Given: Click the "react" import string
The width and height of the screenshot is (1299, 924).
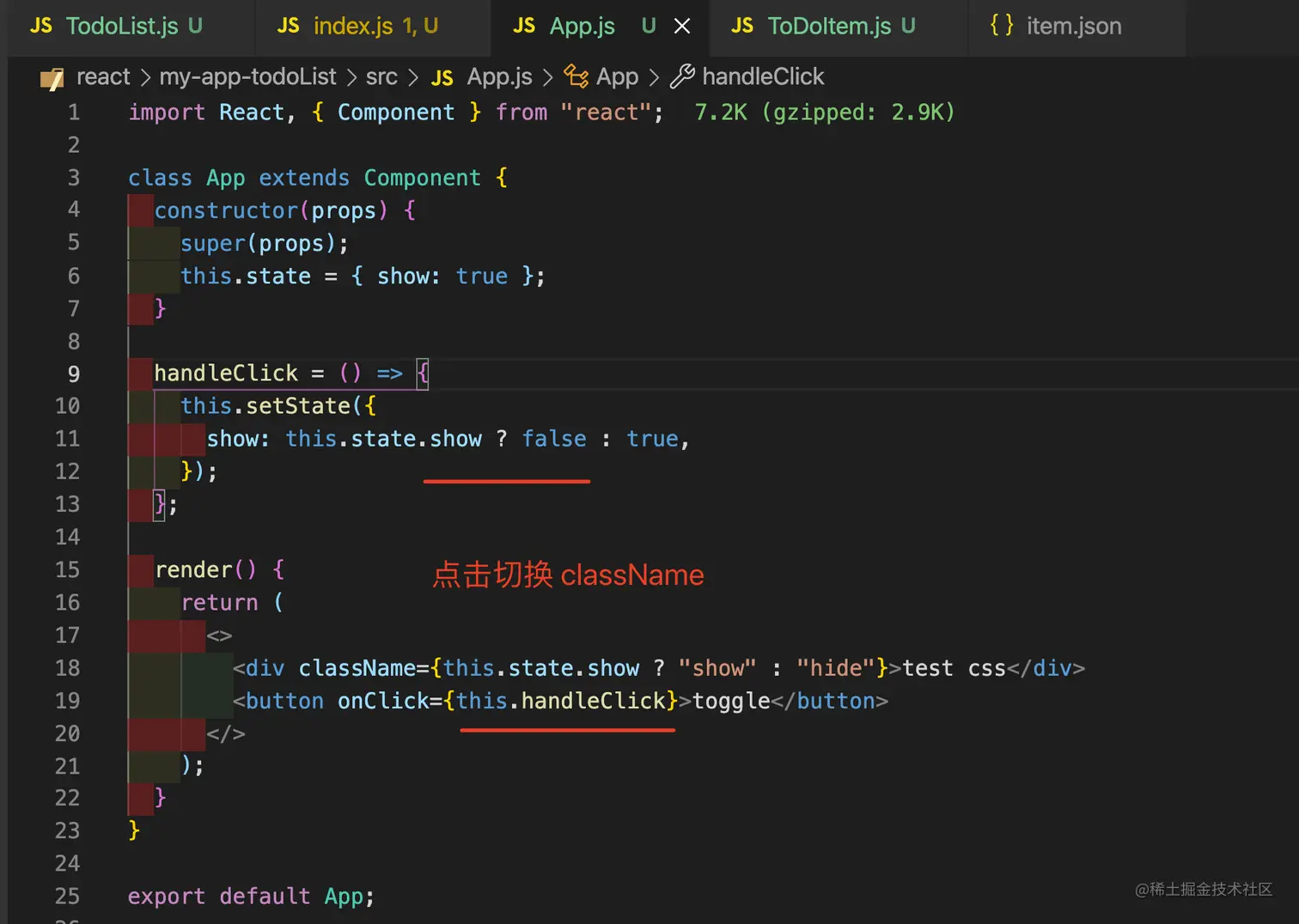Looking at the screenshot, I should (606, 112).
